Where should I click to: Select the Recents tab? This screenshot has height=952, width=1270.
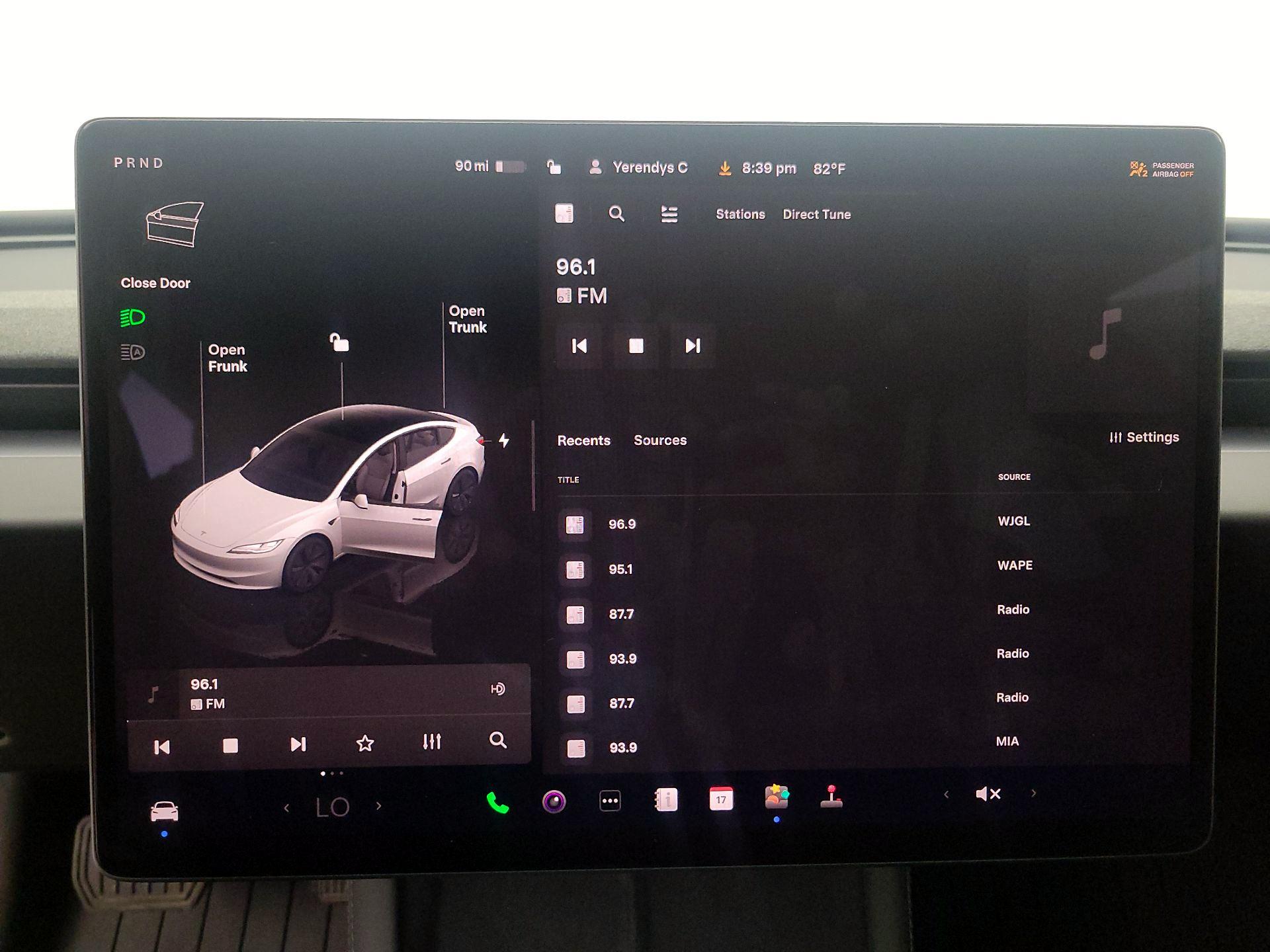583,440
